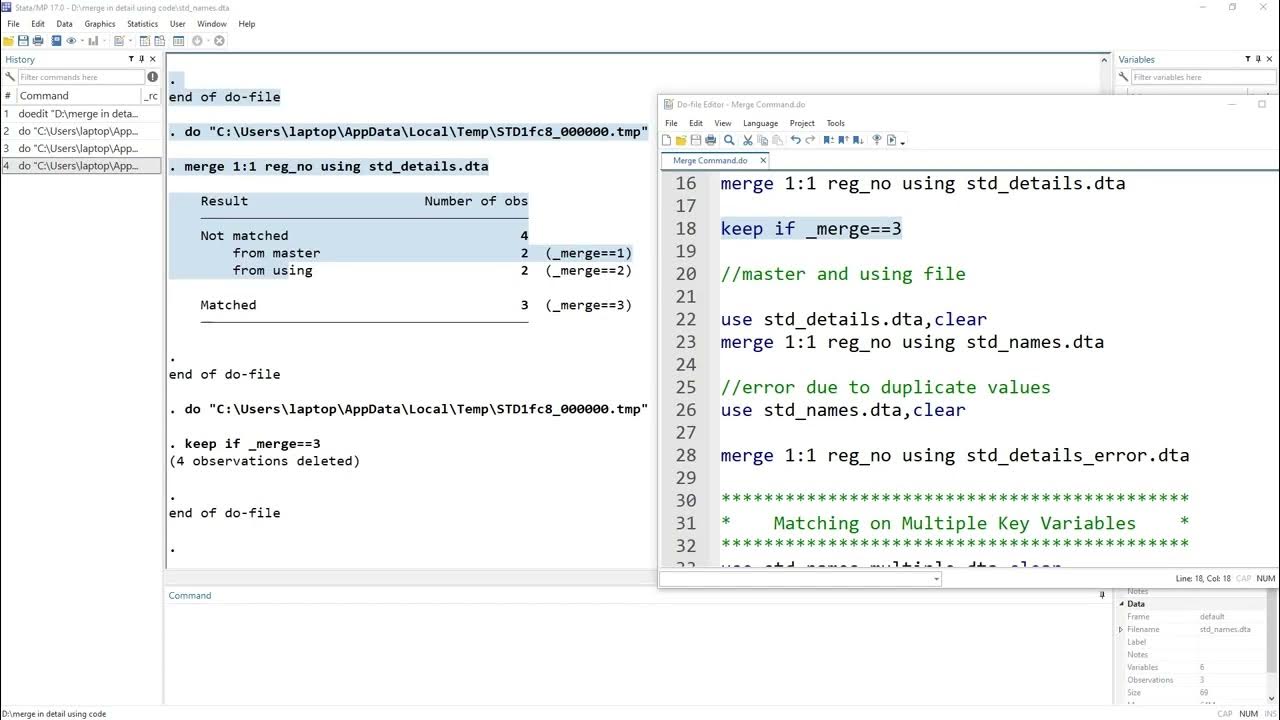The image size is (1280, 720).
Task: Create new do-file in Do-file Editor toolbar
Action: (x=667, y=140)
